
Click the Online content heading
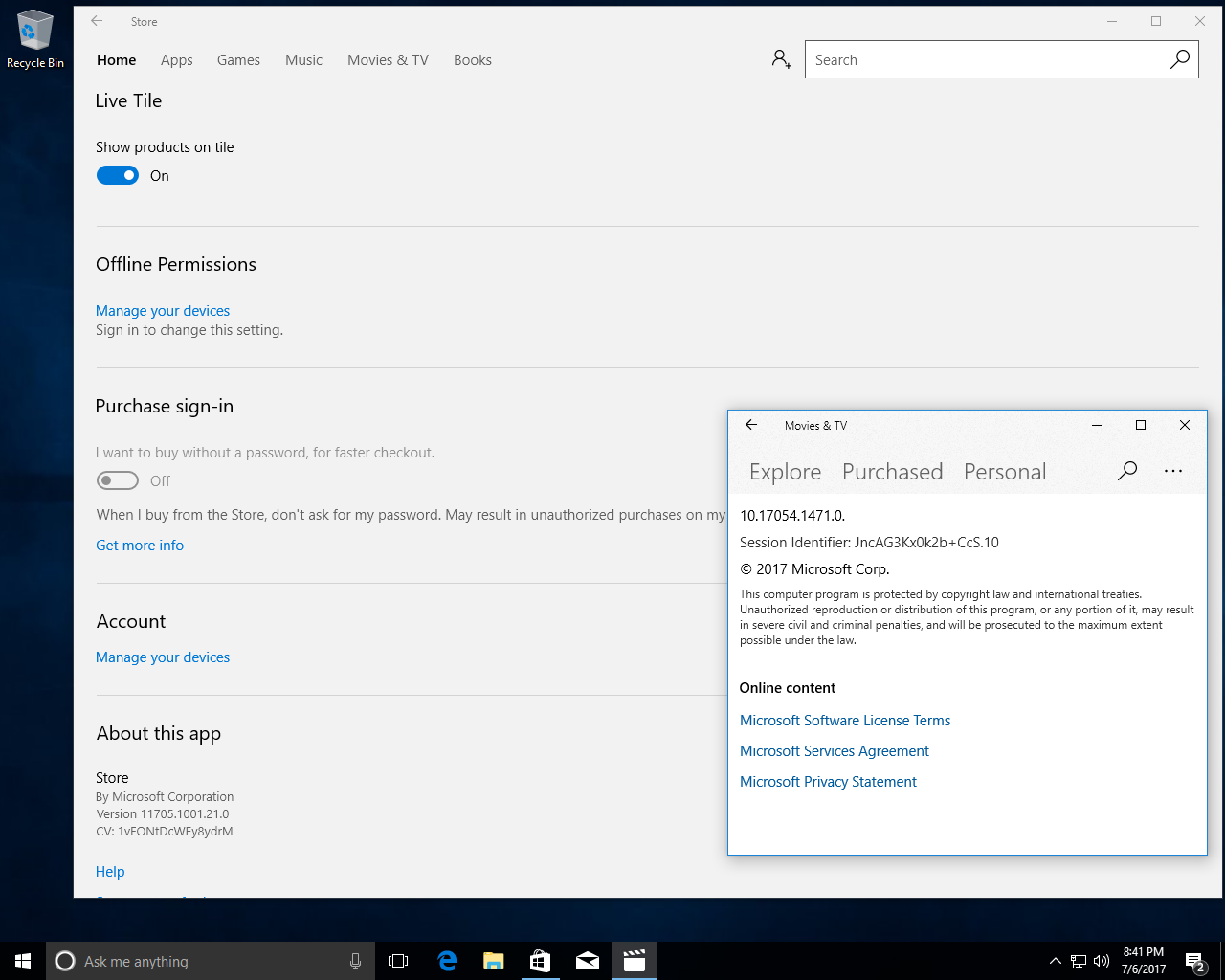[x=788, y=688]
